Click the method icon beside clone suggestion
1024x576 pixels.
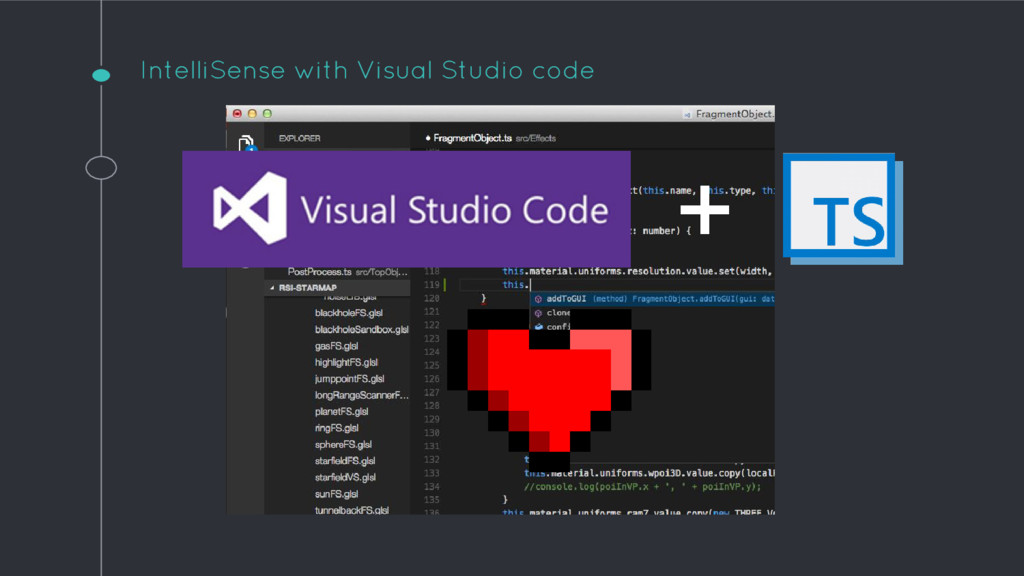tap(538, 313)
